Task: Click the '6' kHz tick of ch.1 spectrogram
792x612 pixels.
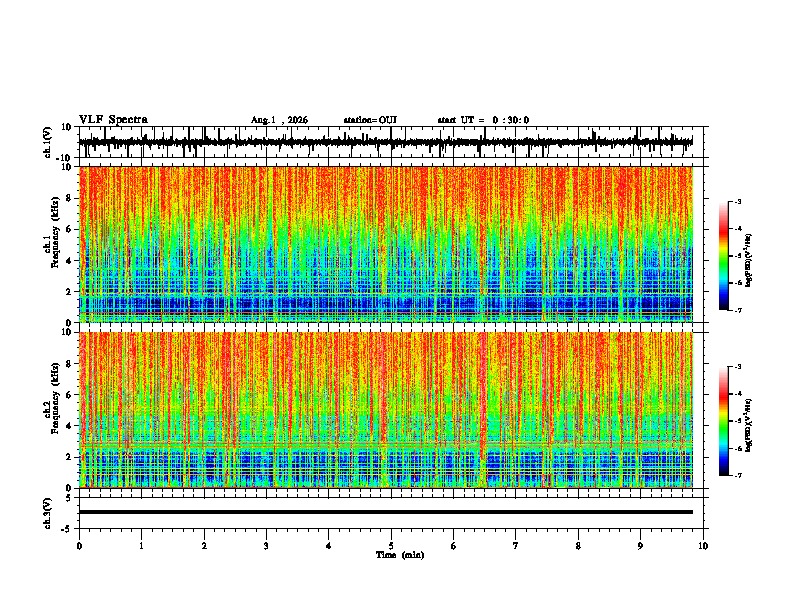Action: 70,229
